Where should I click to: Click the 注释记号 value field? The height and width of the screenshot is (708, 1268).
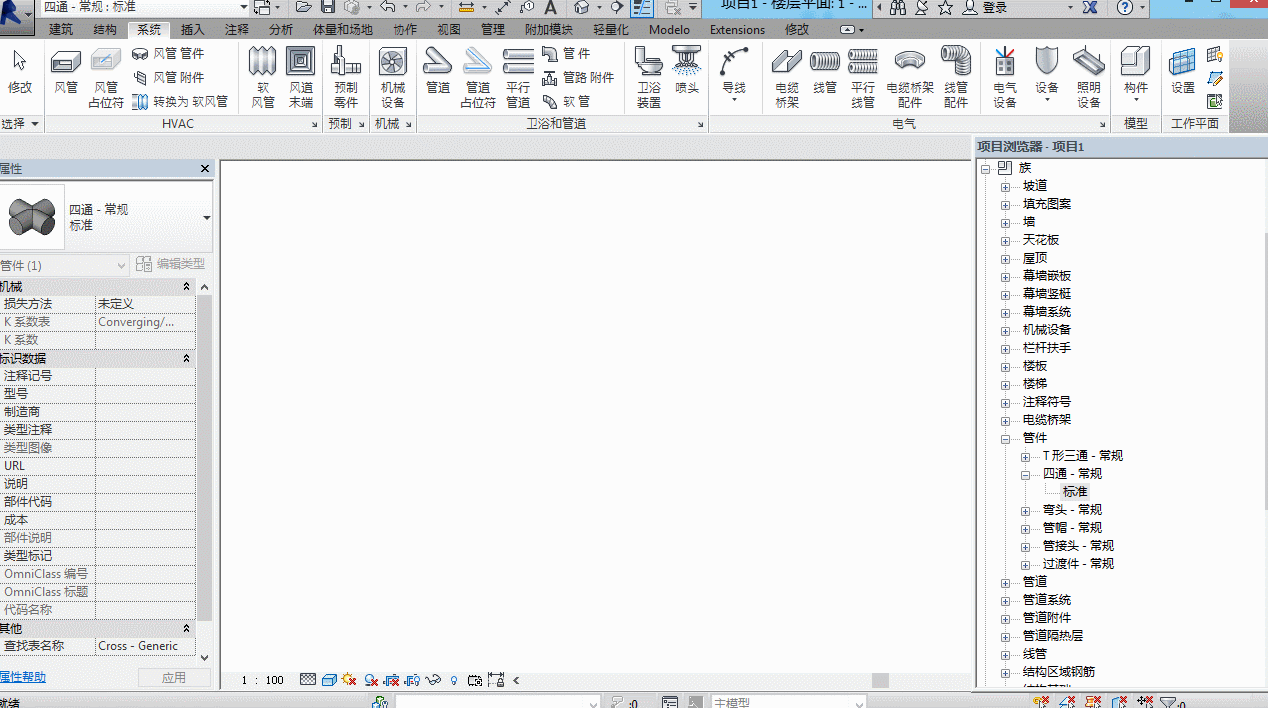pos(145,376)
